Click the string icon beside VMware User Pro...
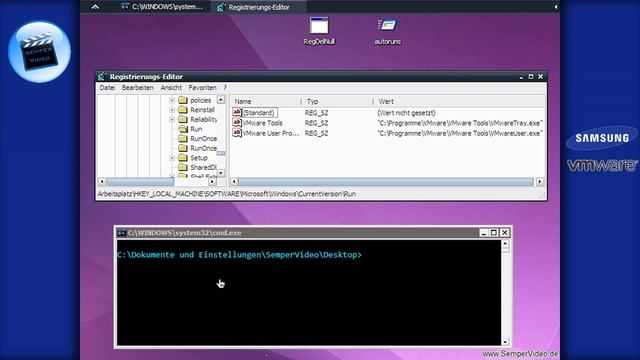Image resolution: width=640 pixels, height=360 pixels. click(x=237, y=133)
